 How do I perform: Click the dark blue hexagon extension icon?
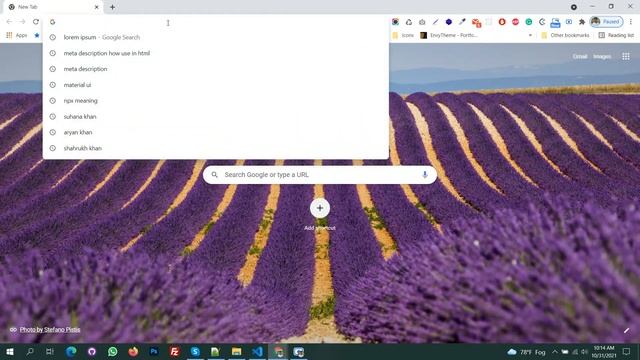click(x=449, y=22)
